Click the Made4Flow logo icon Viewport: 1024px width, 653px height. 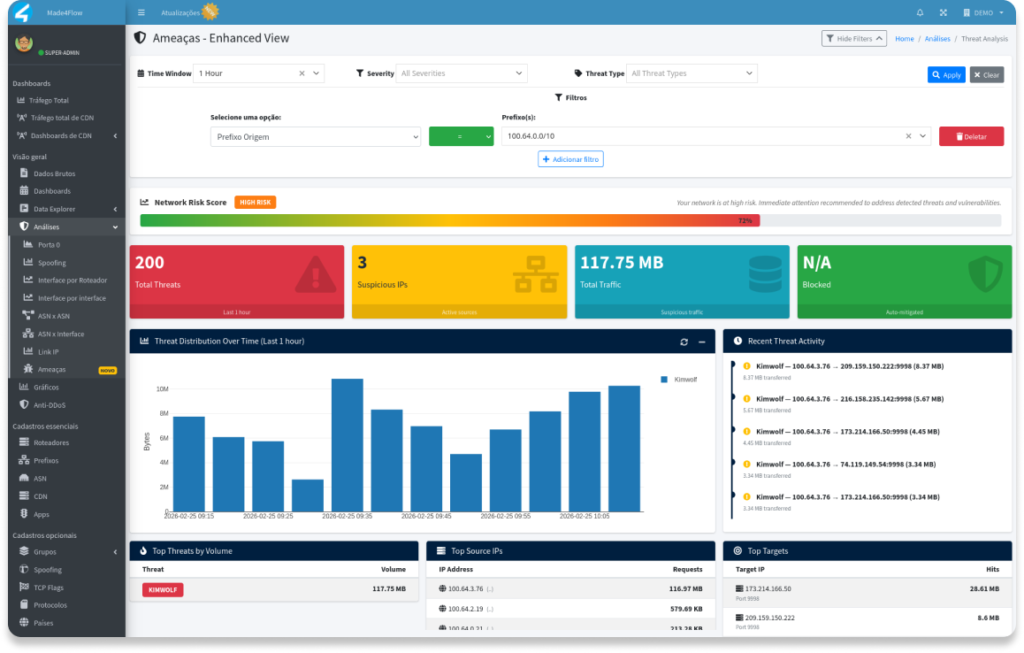21,12
